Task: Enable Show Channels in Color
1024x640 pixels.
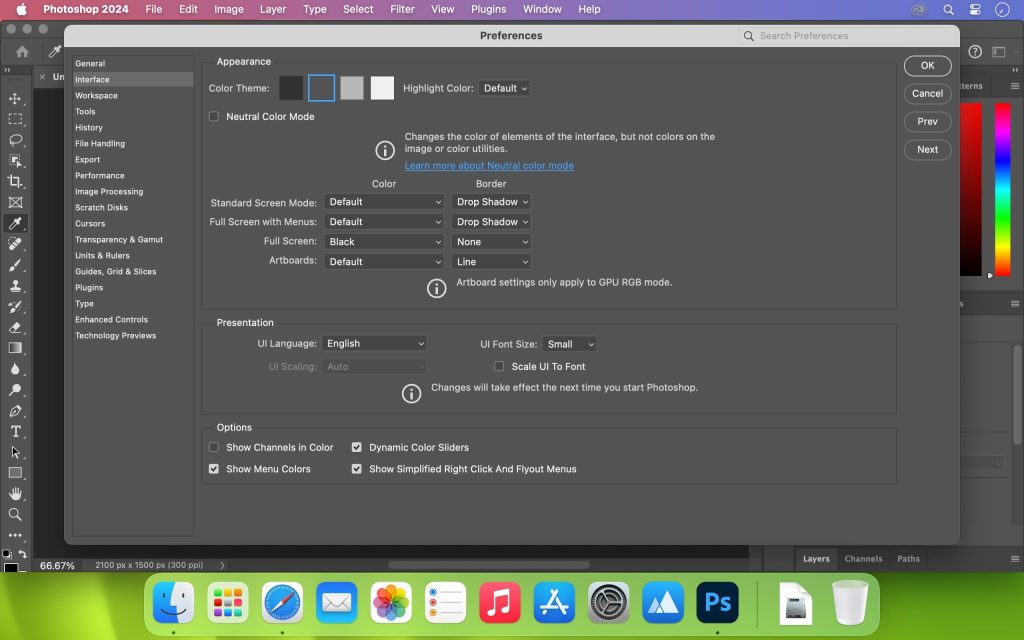Action: (x=213, y=447)
